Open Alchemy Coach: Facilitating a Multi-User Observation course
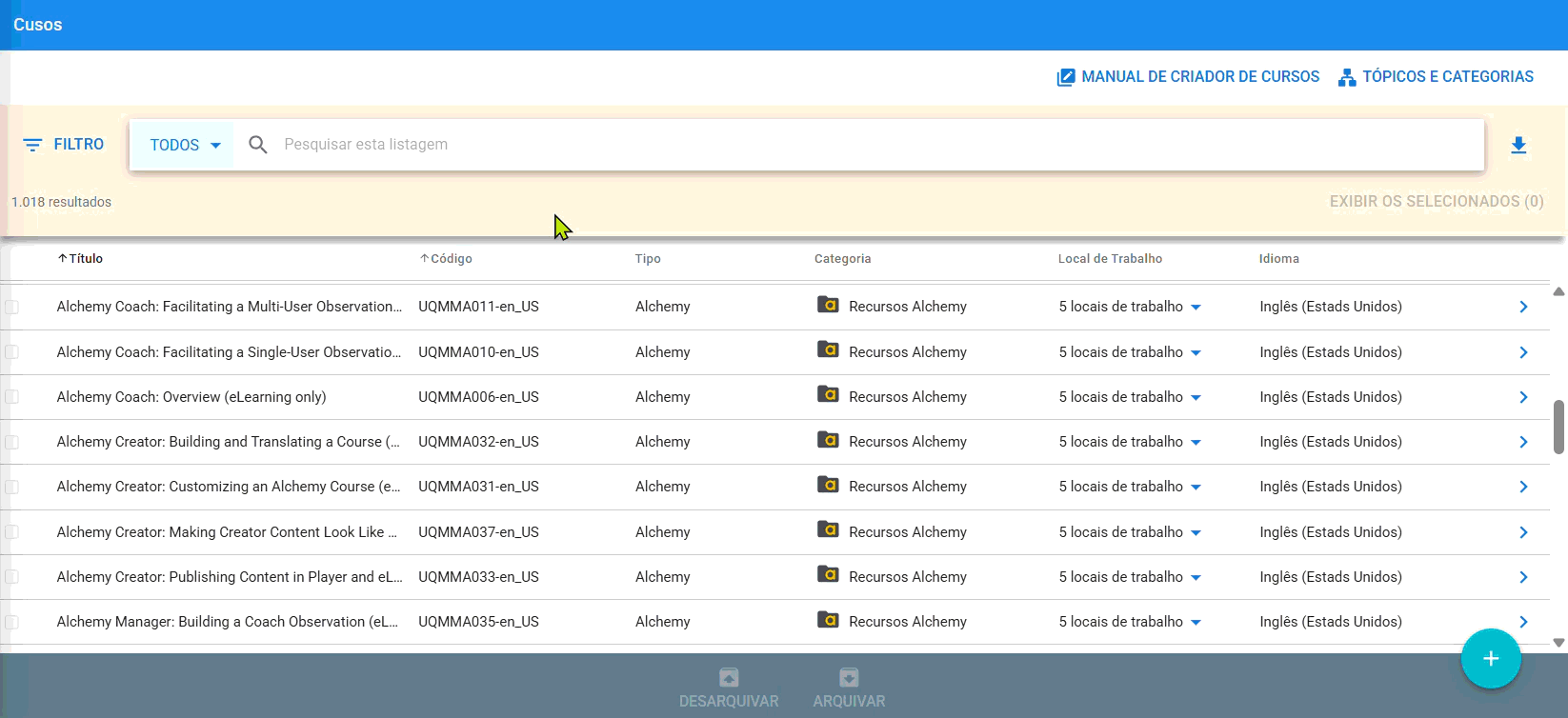 (229, 307)
